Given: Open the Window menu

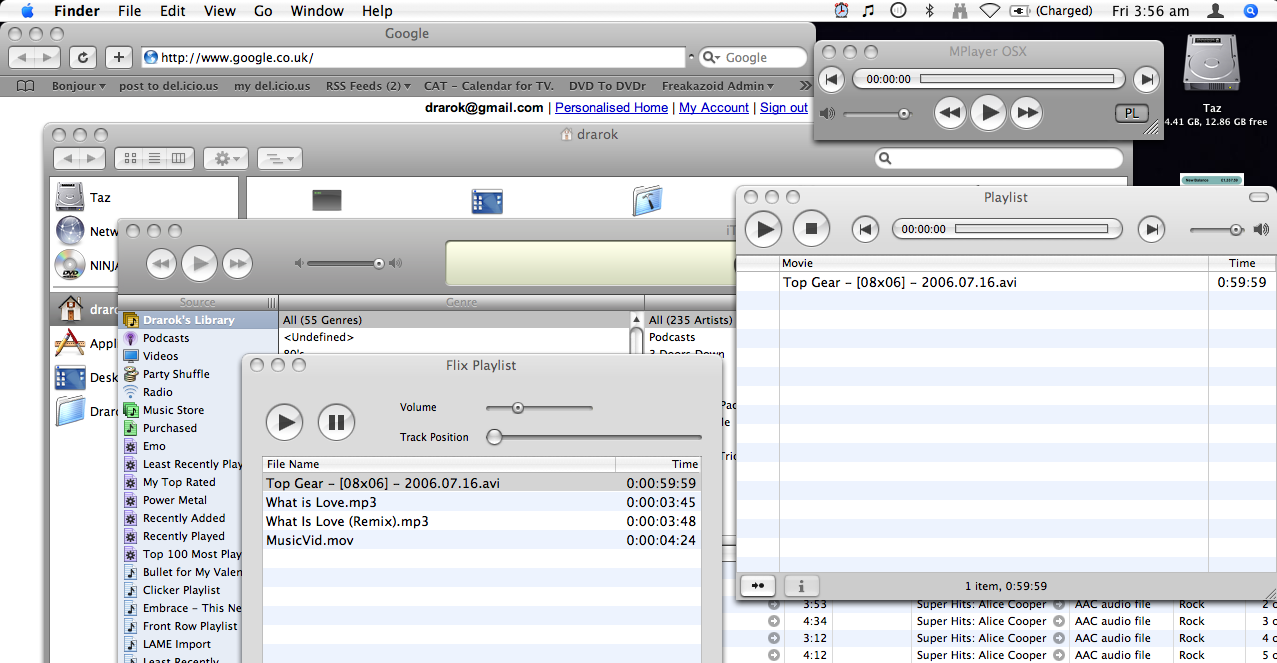Looking at the screenshot, I should point(316,11).
